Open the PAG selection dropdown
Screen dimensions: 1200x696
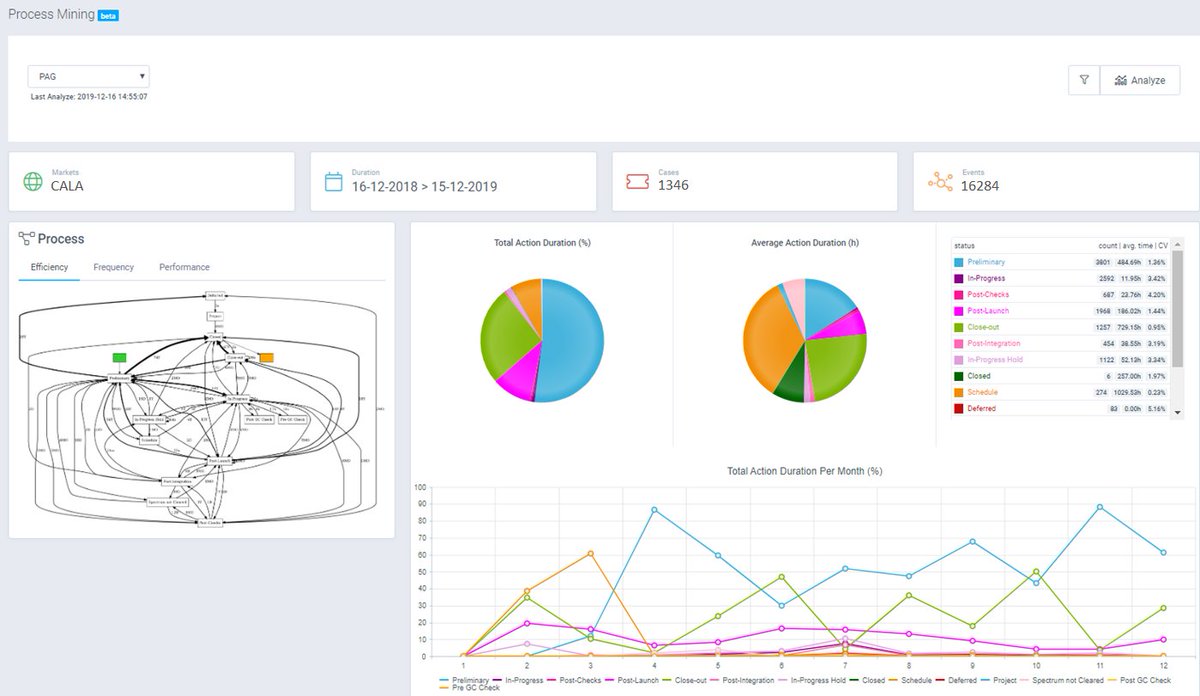[x=89, y=77]
